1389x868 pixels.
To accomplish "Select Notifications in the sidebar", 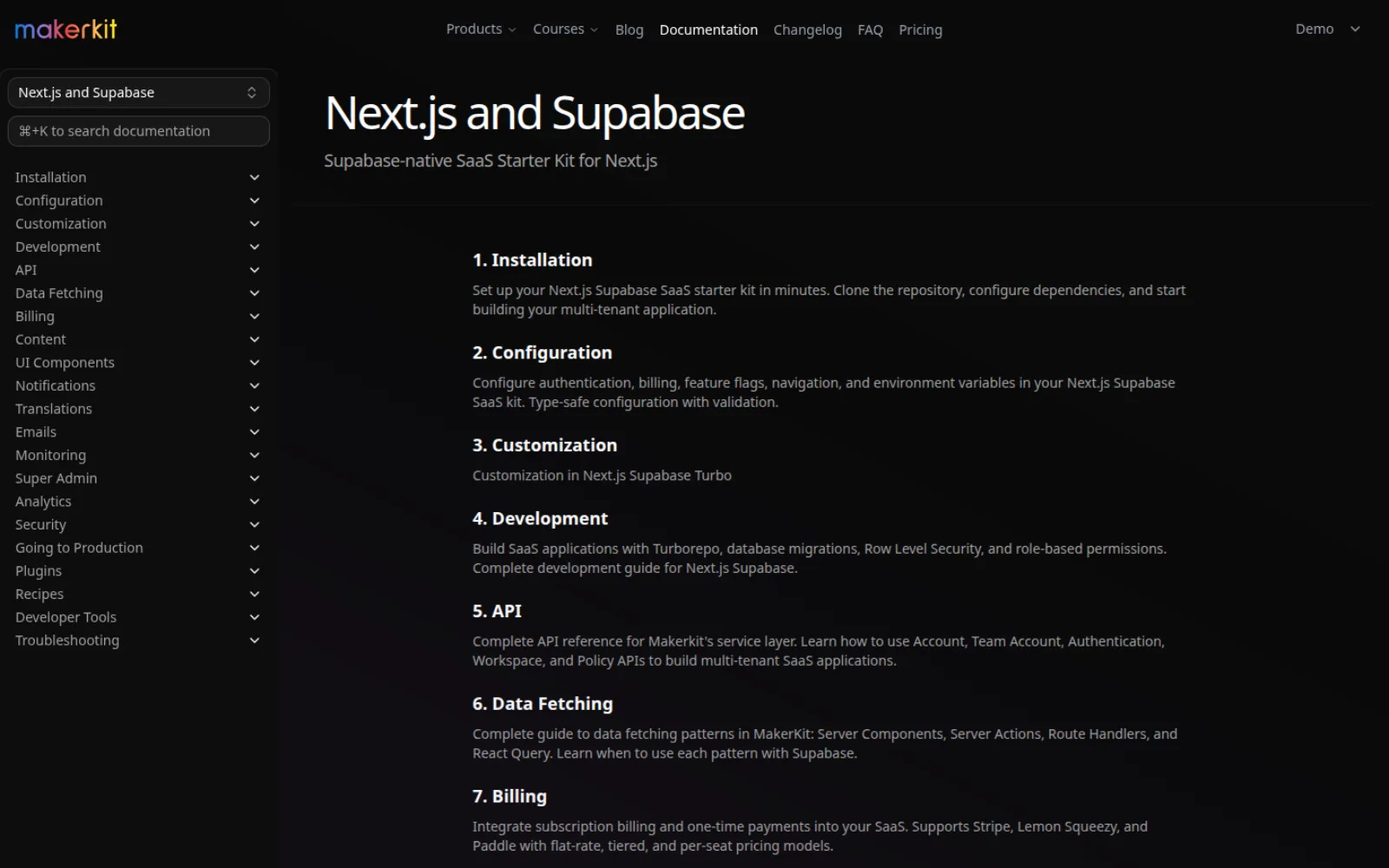I will [56, 385].
